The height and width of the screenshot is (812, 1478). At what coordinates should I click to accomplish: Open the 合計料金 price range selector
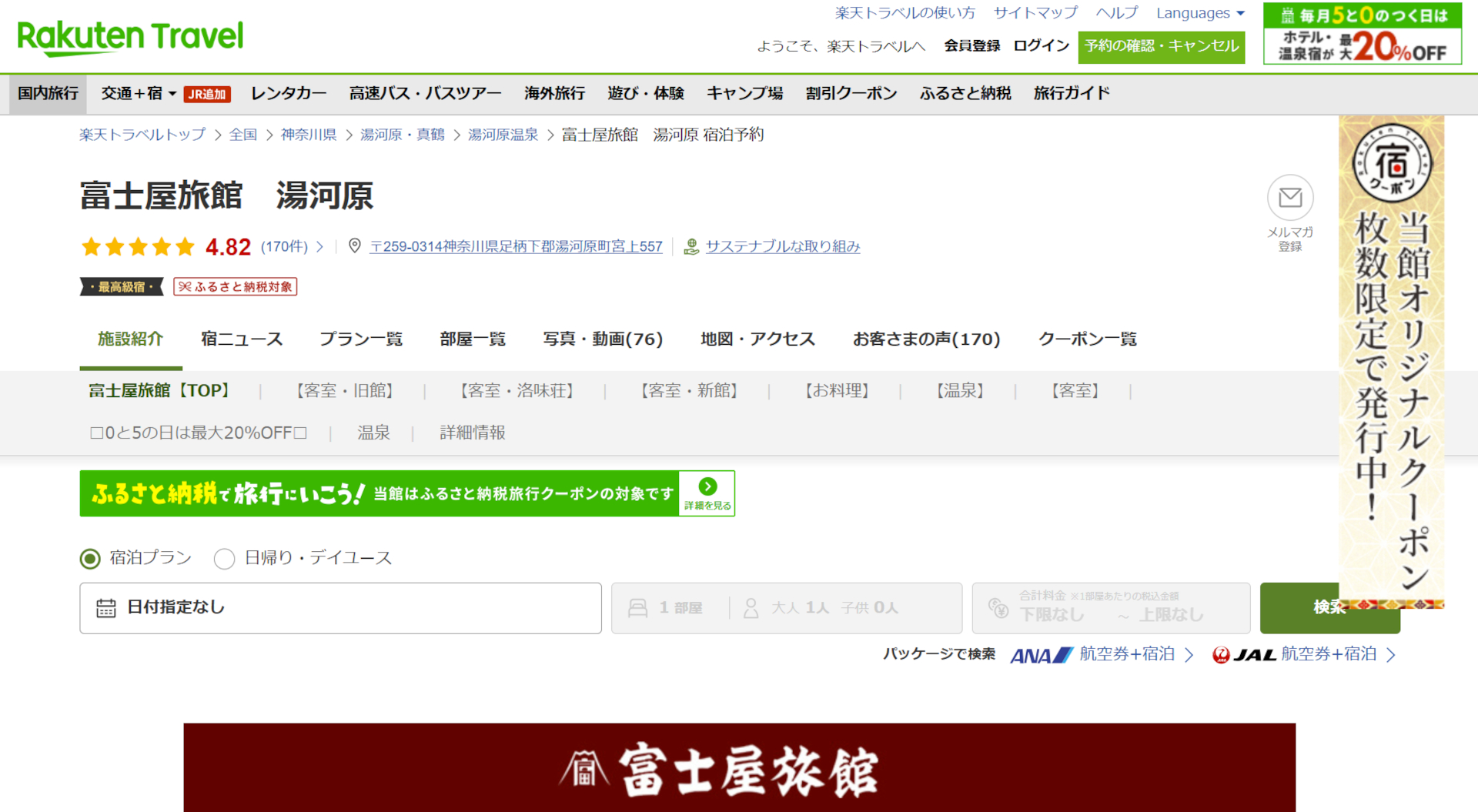1111,608
